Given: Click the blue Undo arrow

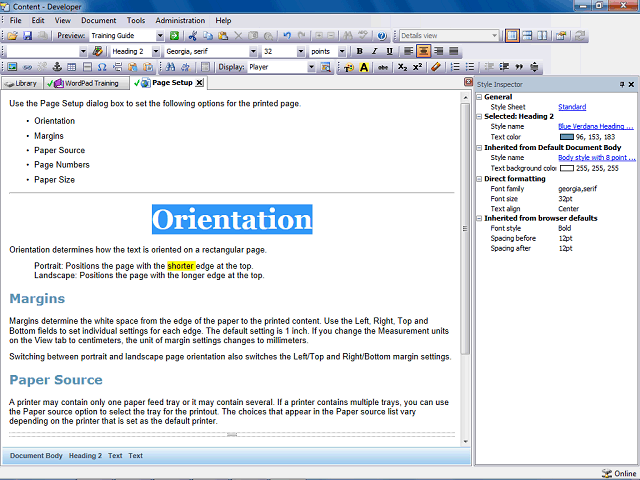Looking at the screenshot, I should point(287,36).
